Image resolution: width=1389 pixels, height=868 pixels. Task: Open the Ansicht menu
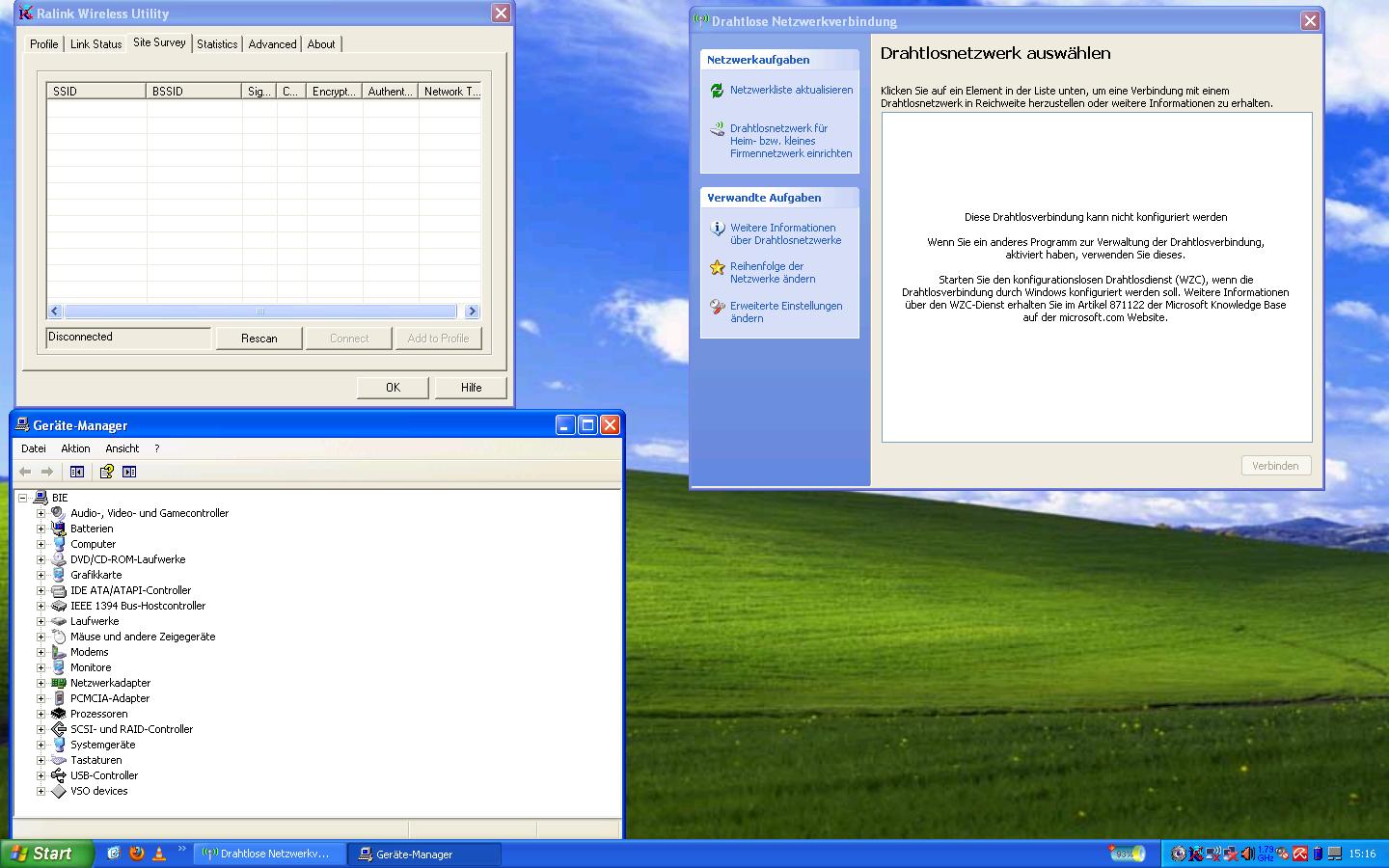pos(123,448)
